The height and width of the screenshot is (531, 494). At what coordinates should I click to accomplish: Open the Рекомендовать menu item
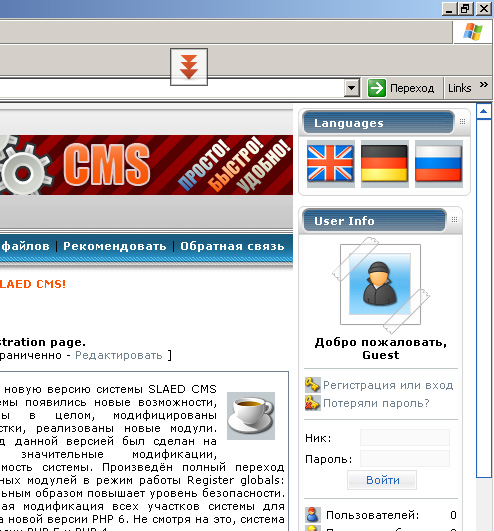tap(115, 246)
